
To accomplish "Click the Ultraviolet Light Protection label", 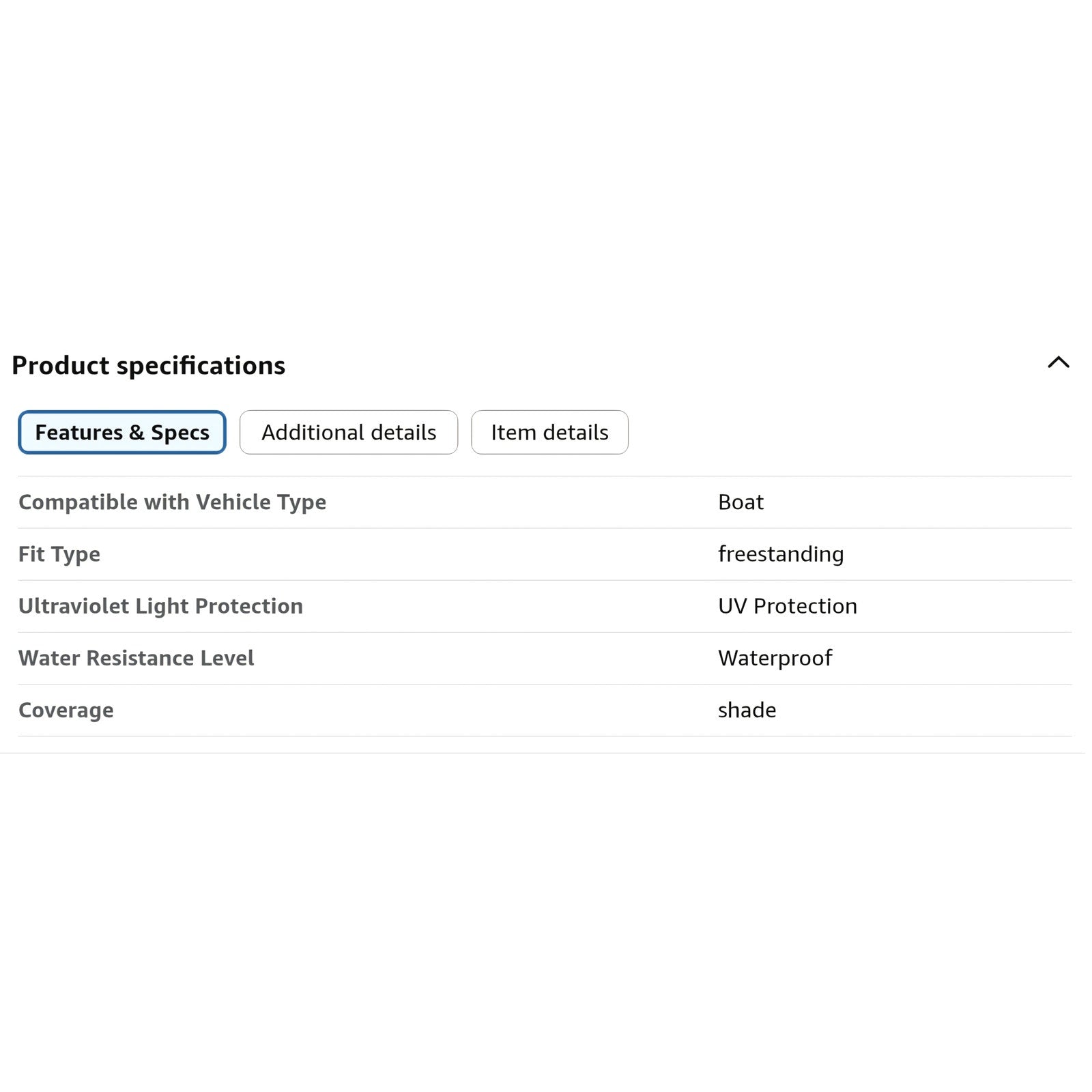I will [160, 606].
